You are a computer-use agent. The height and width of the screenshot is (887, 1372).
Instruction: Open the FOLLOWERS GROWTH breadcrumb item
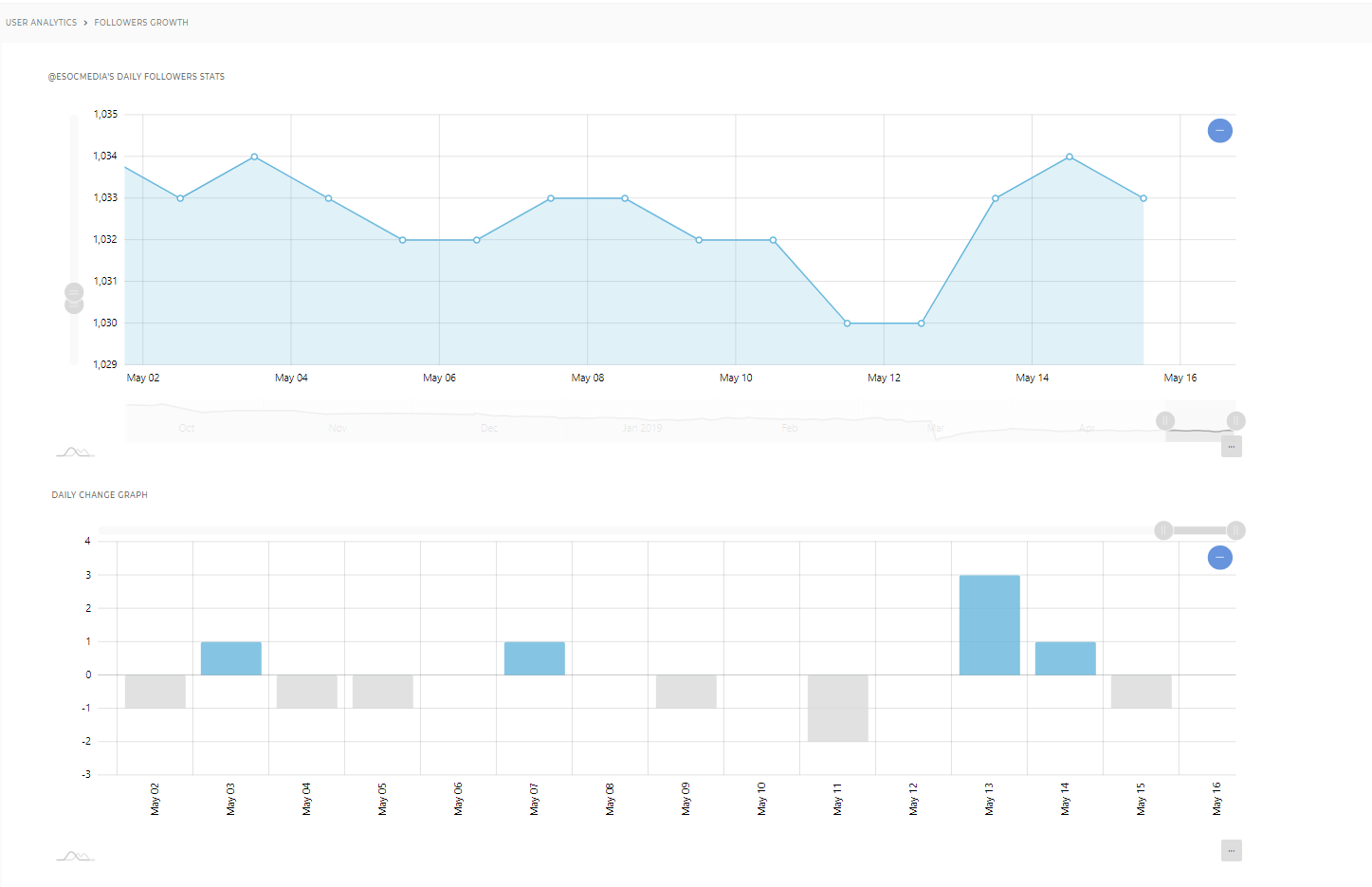click(x=141, y=22)
